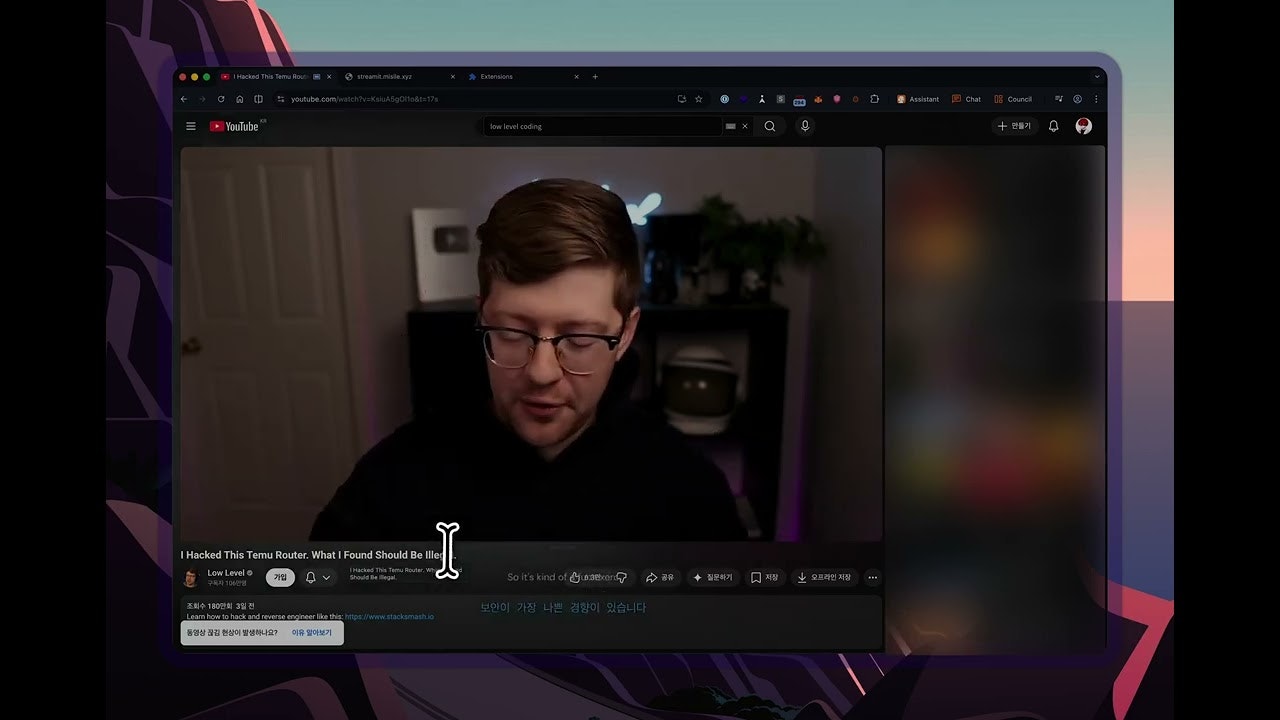Open YouTube notifications bell
1280x720 pixels.
click(x=1053, y=126)
